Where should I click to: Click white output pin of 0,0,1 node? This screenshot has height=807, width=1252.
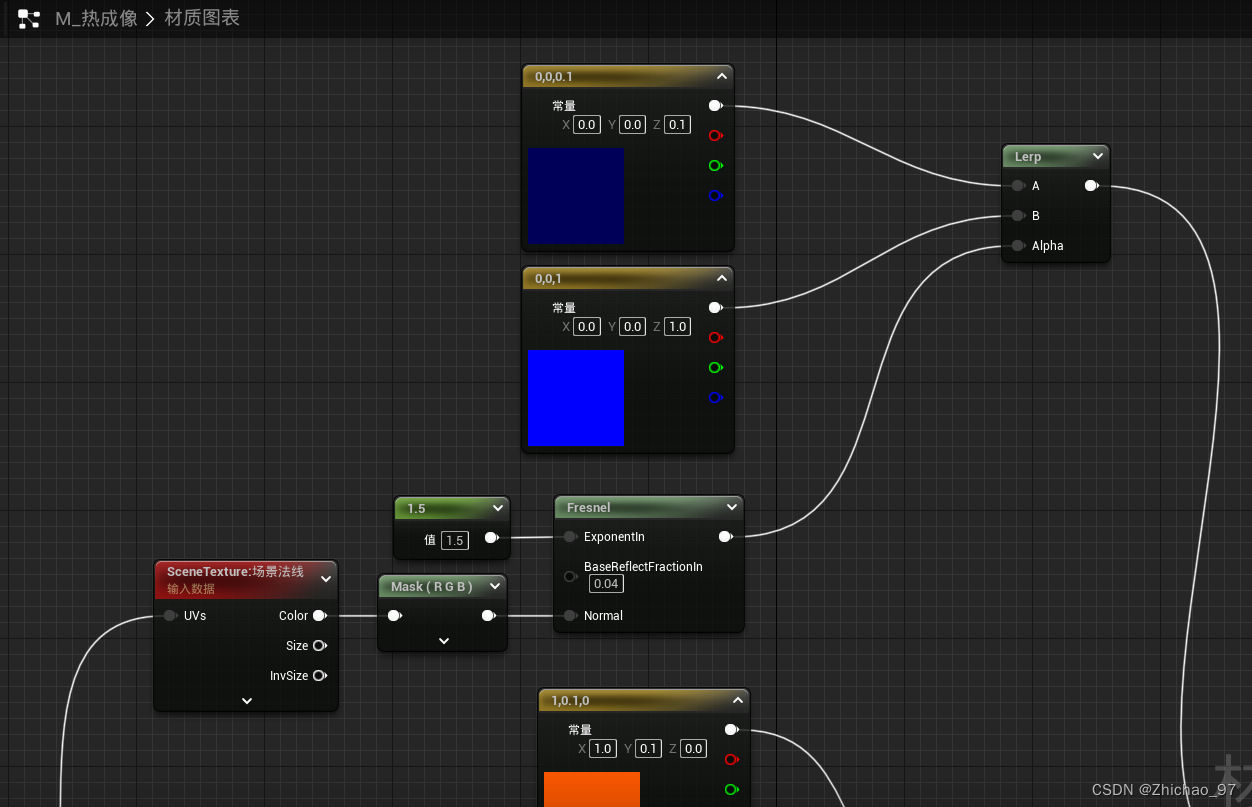pos(715,307)
